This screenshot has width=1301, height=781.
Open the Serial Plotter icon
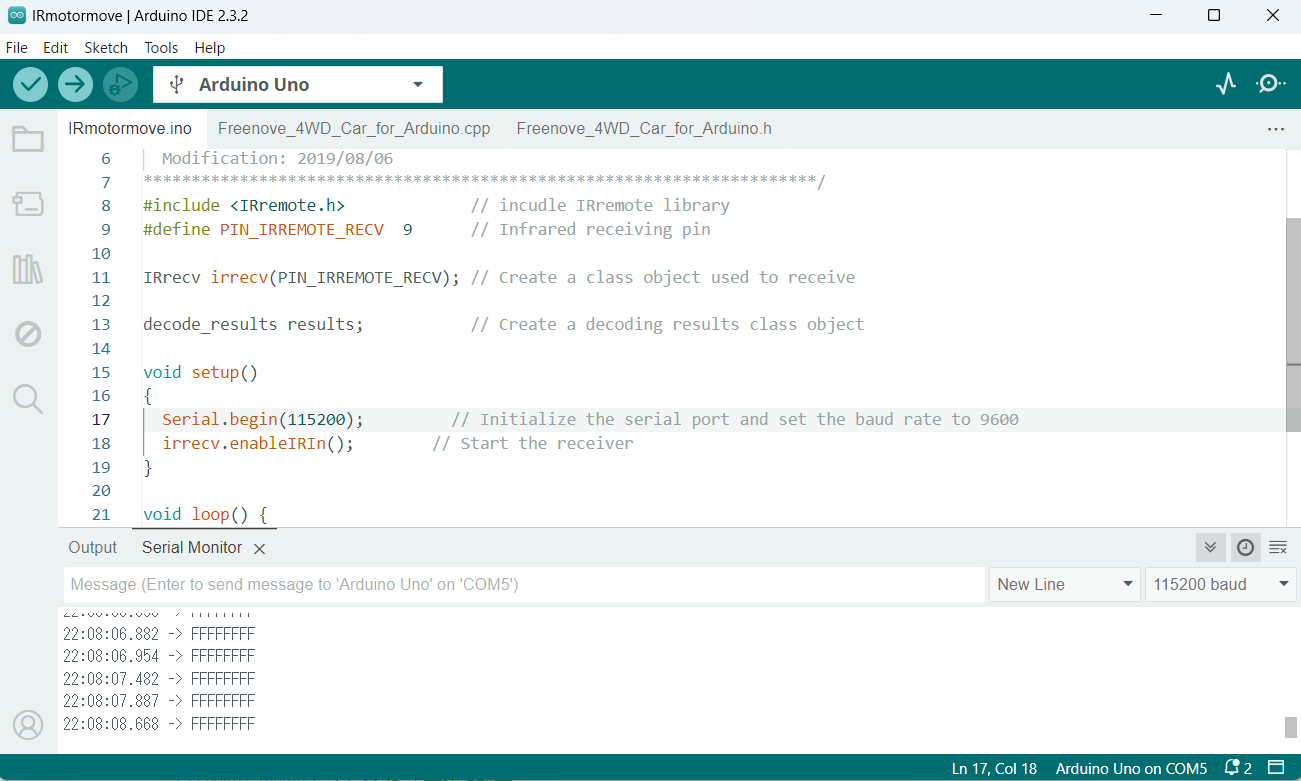[1226, 84]
